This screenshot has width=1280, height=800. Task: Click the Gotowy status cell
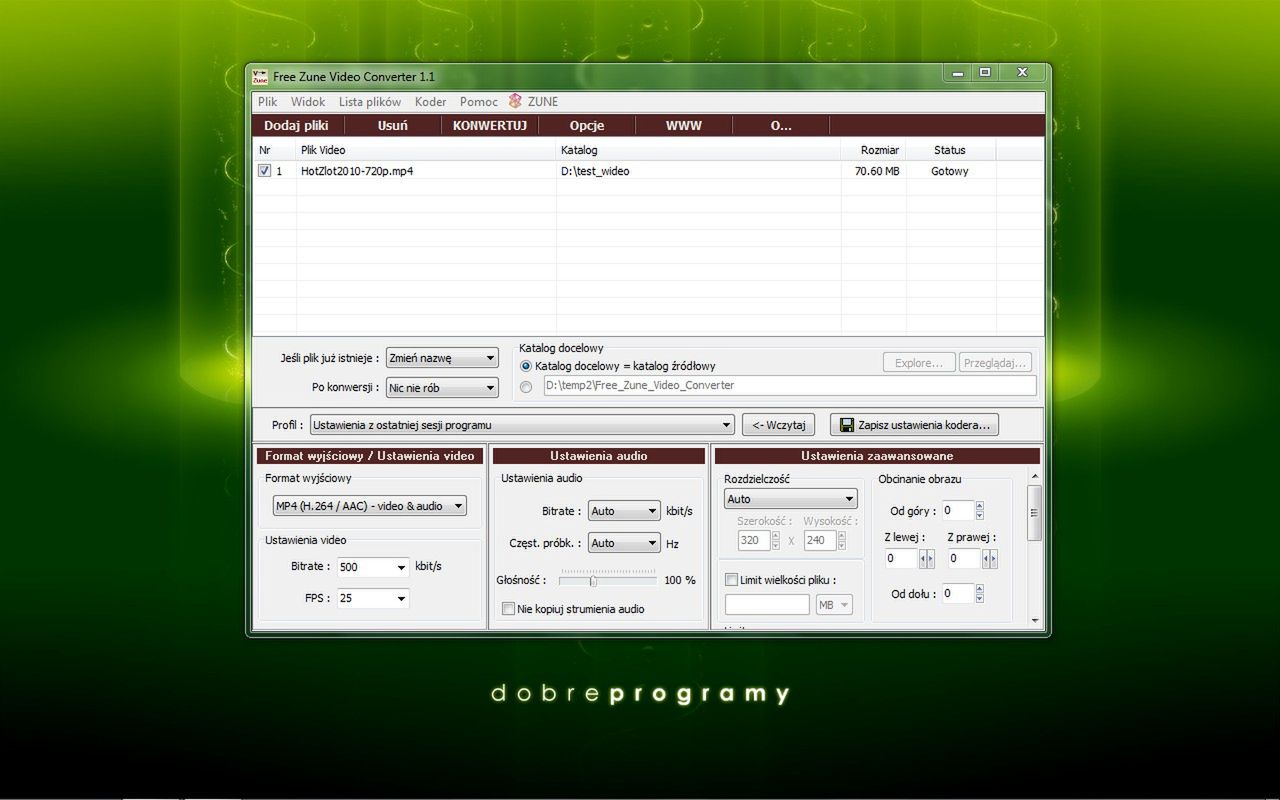(x=950, y=171)
